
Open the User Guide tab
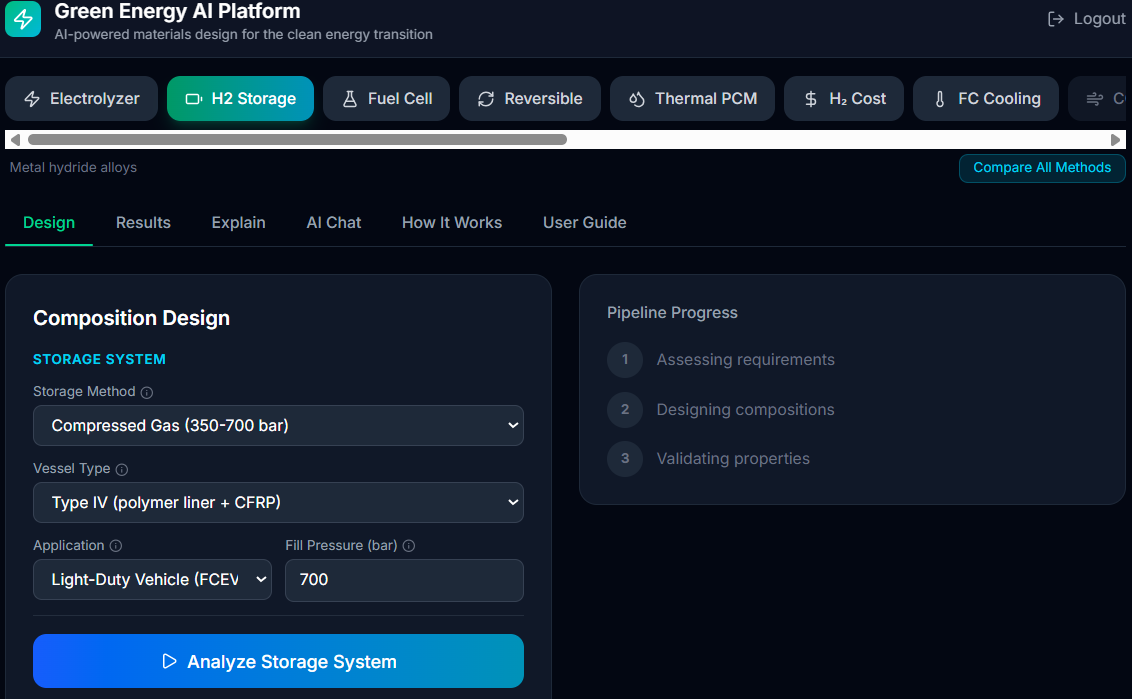point(585,223)
